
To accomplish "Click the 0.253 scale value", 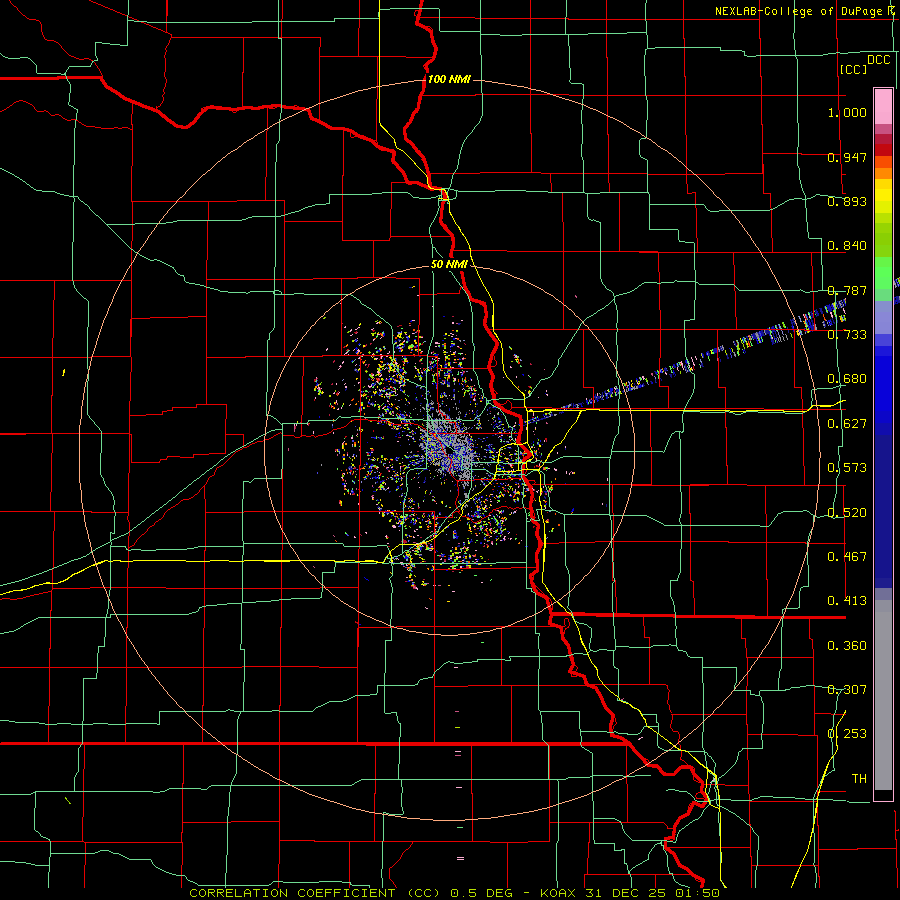I will tap(847, 734).
